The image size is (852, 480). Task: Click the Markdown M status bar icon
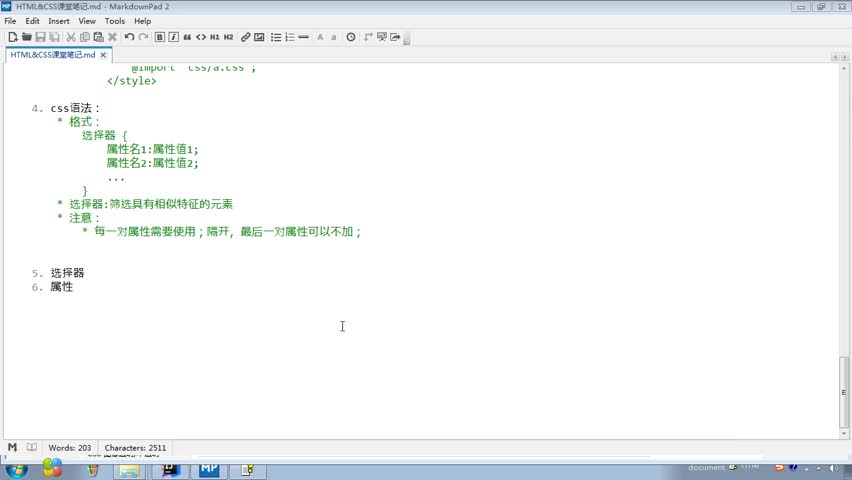pos(12,447)
